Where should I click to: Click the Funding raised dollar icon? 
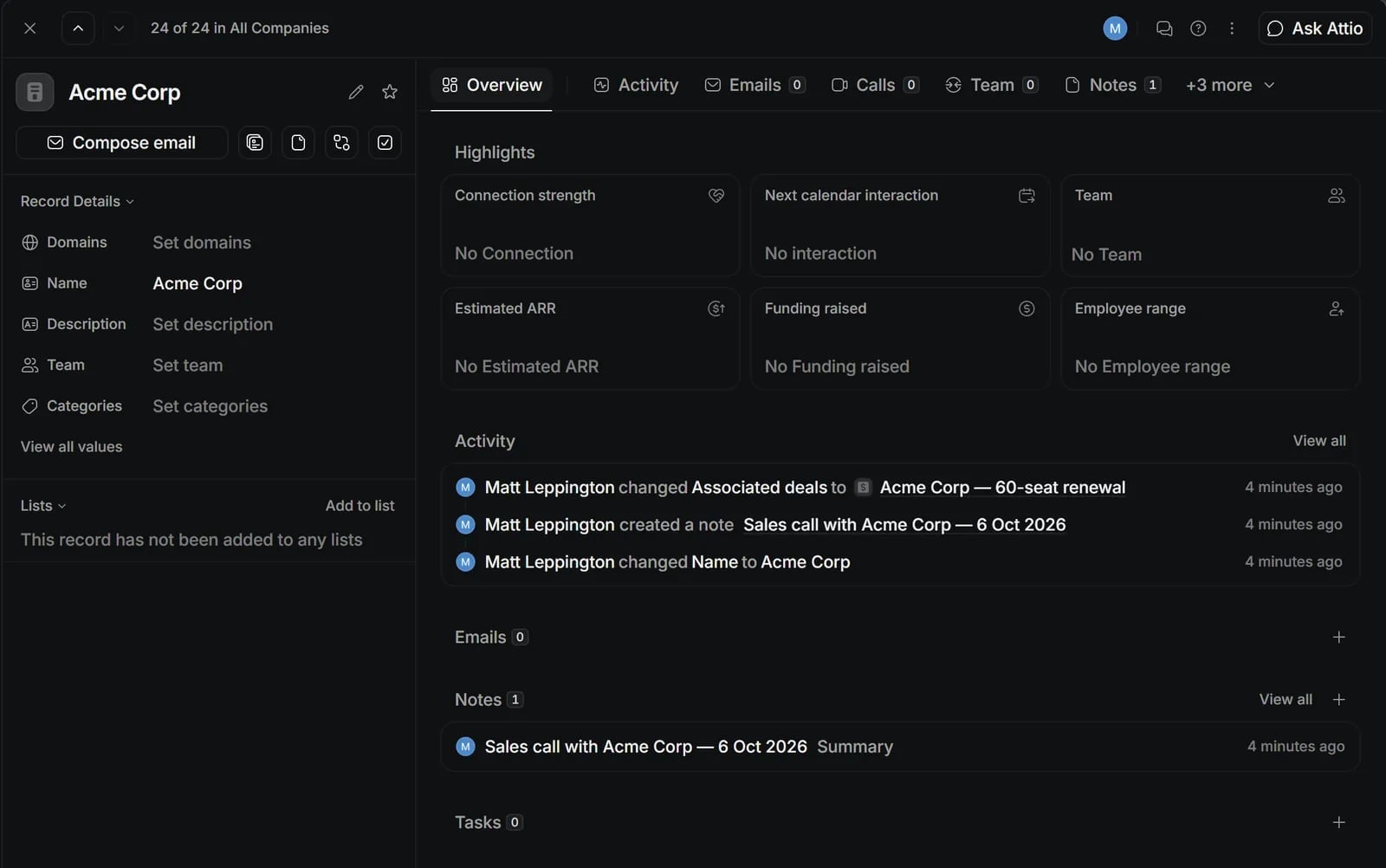coord(1027,308)
